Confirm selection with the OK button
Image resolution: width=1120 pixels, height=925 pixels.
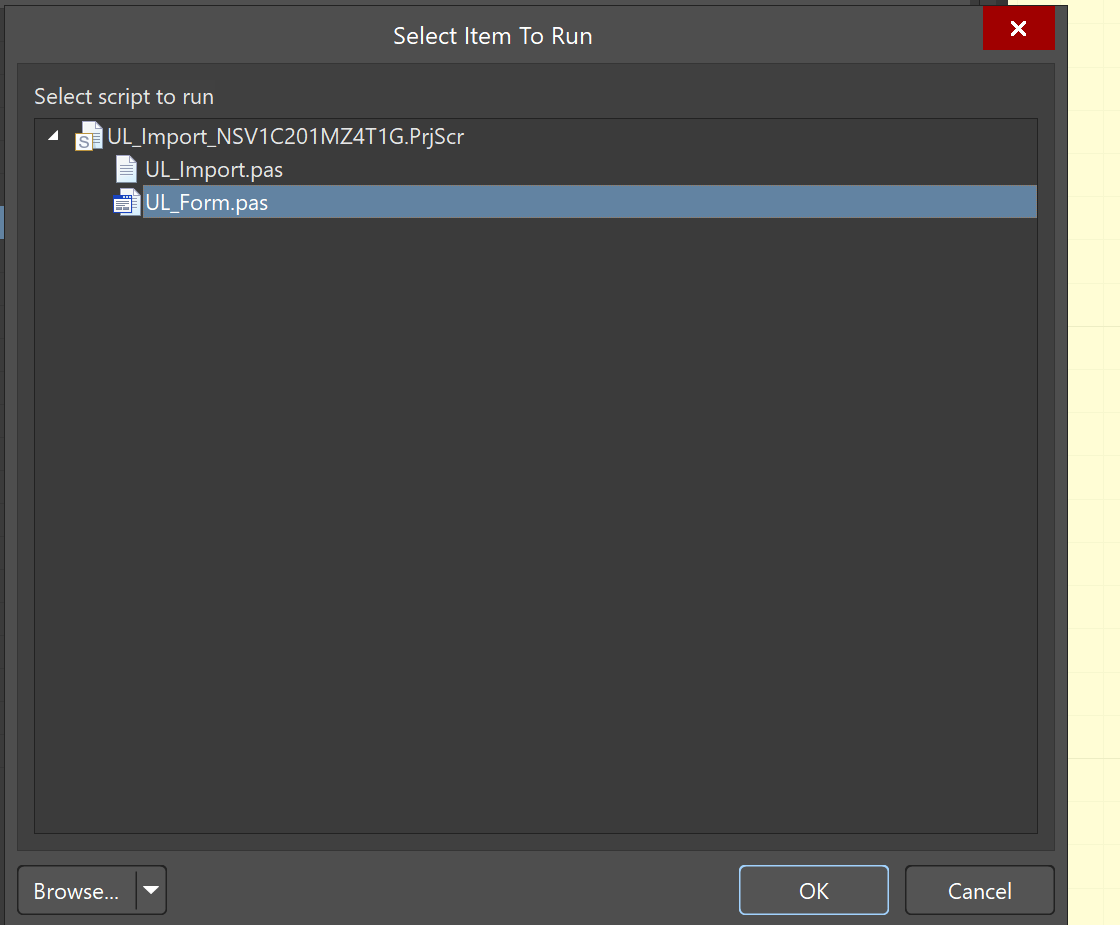814,891
